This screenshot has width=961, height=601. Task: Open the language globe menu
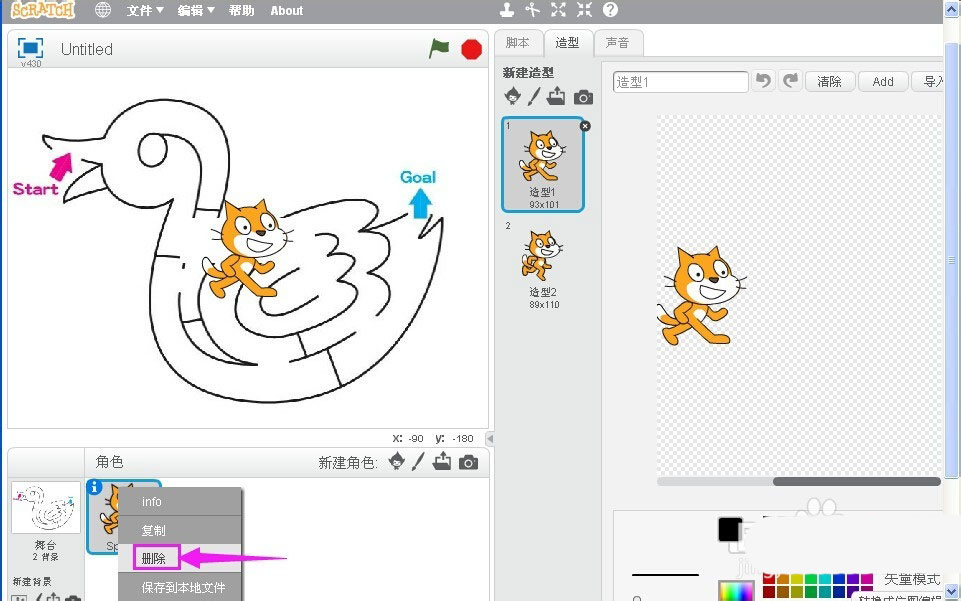101,10
